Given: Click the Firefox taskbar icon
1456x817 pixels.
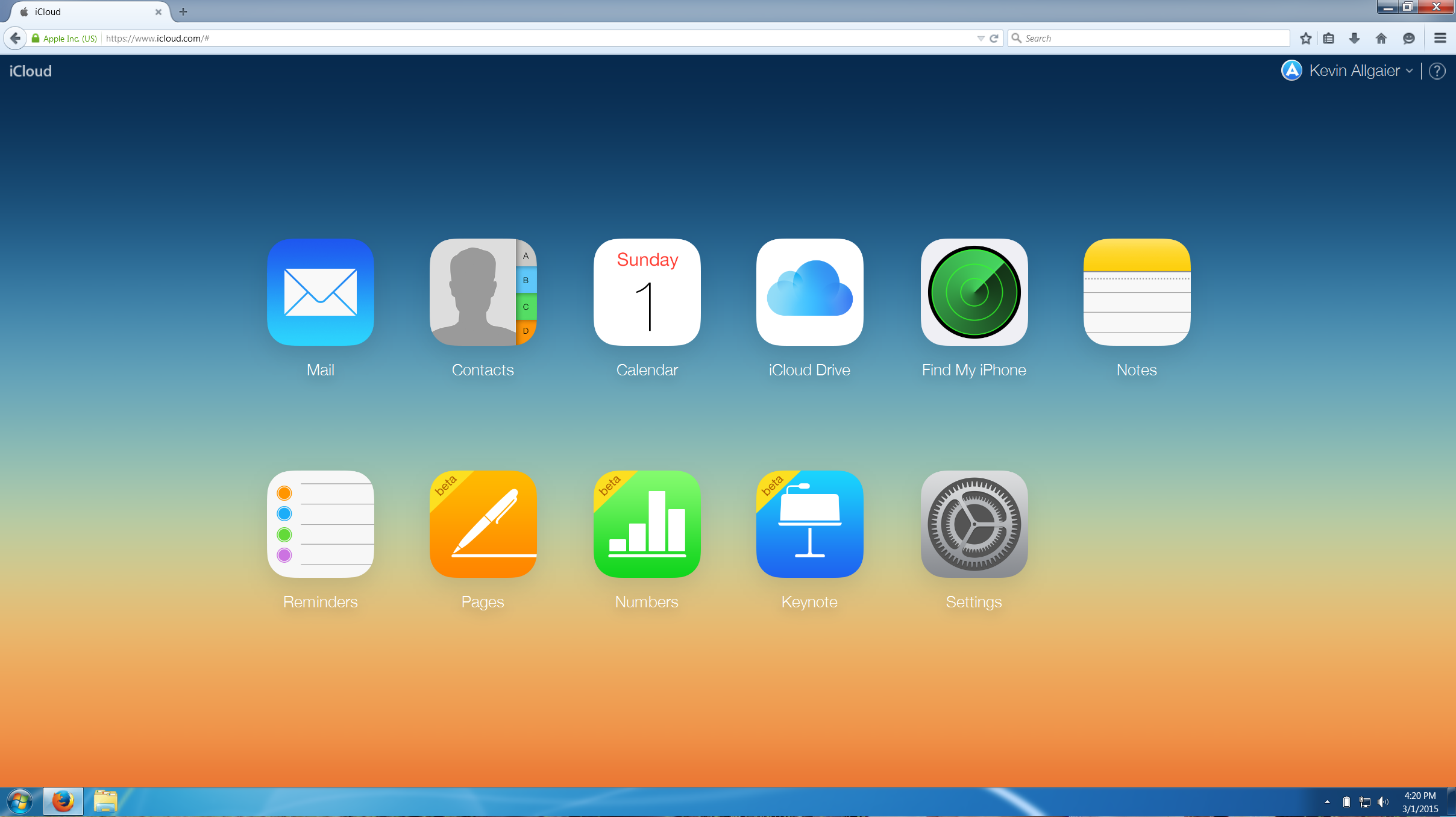Looking at the screenshot, I should coord(63,802).
